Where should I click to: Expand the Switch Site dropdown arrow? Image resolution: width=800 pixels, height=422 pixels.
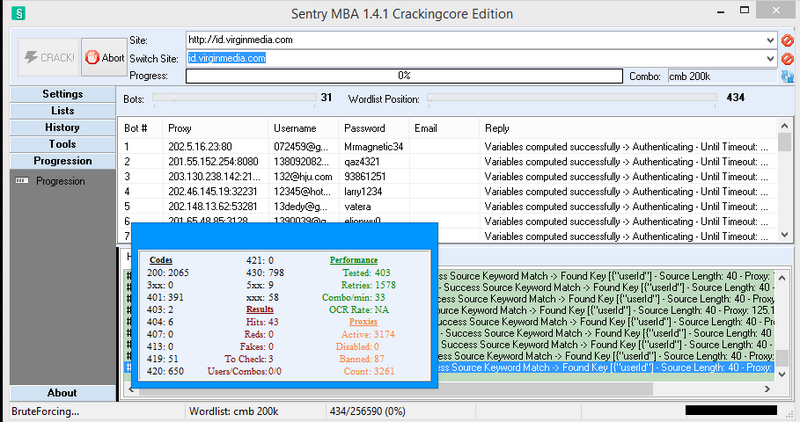(770, 59)
